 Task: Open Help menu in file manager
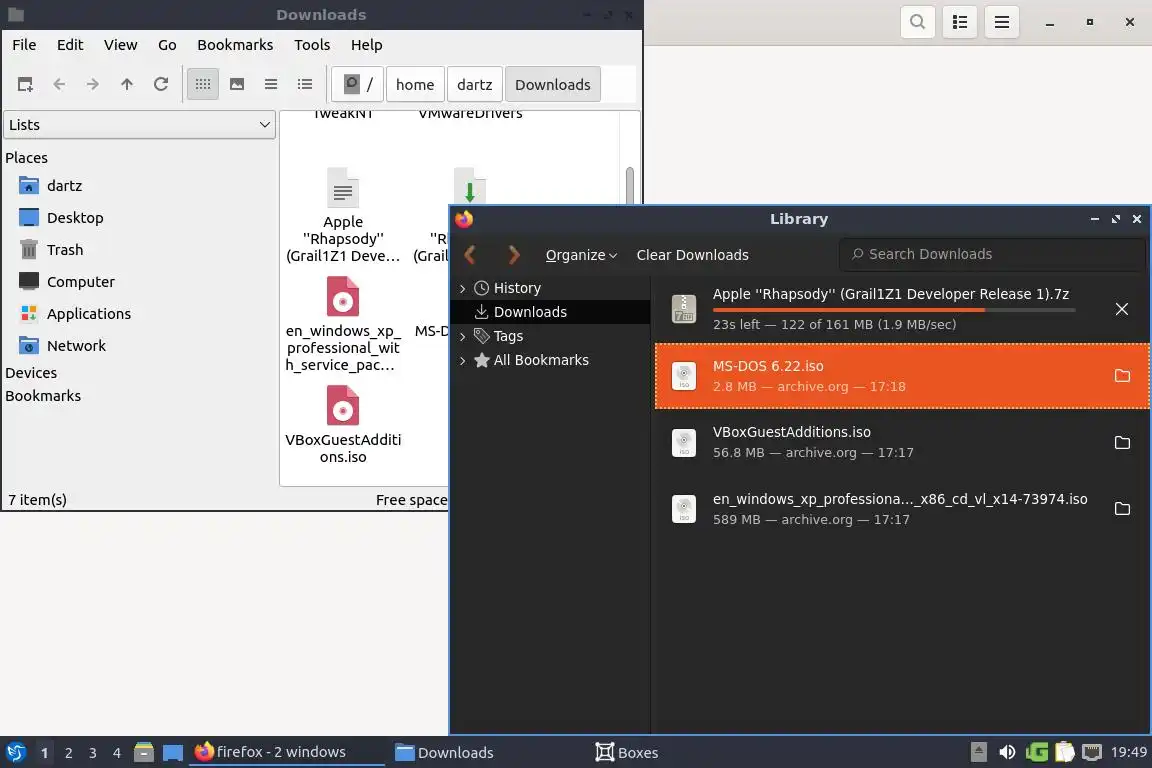367,45
